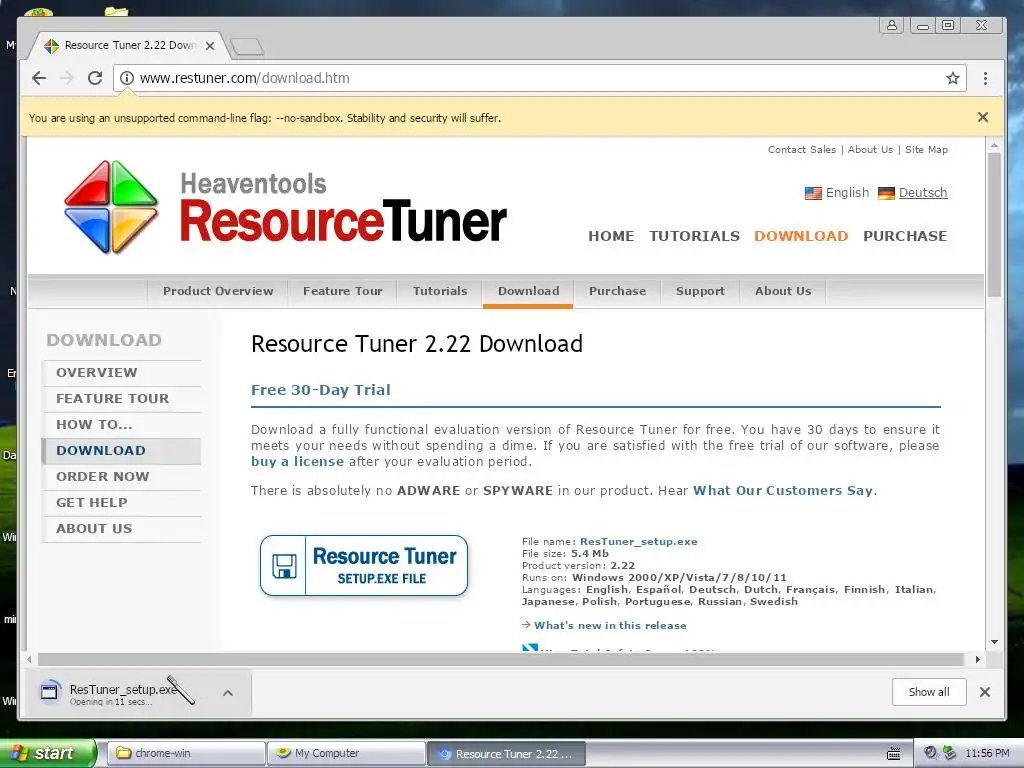Viewport: 1024px width, 768px height.
Task: Click the 'Free 30-Day Trial' heading
Action: tap(321, 390)
